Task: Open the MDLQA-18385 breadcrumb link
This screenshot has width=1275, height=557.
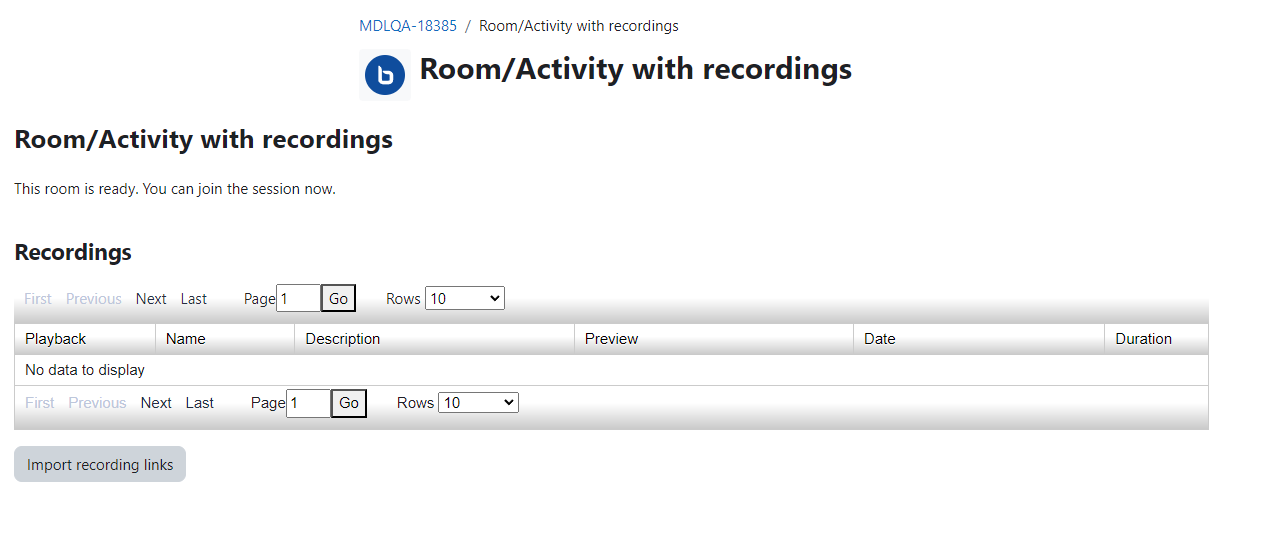Action: click(x=408, y=26)
